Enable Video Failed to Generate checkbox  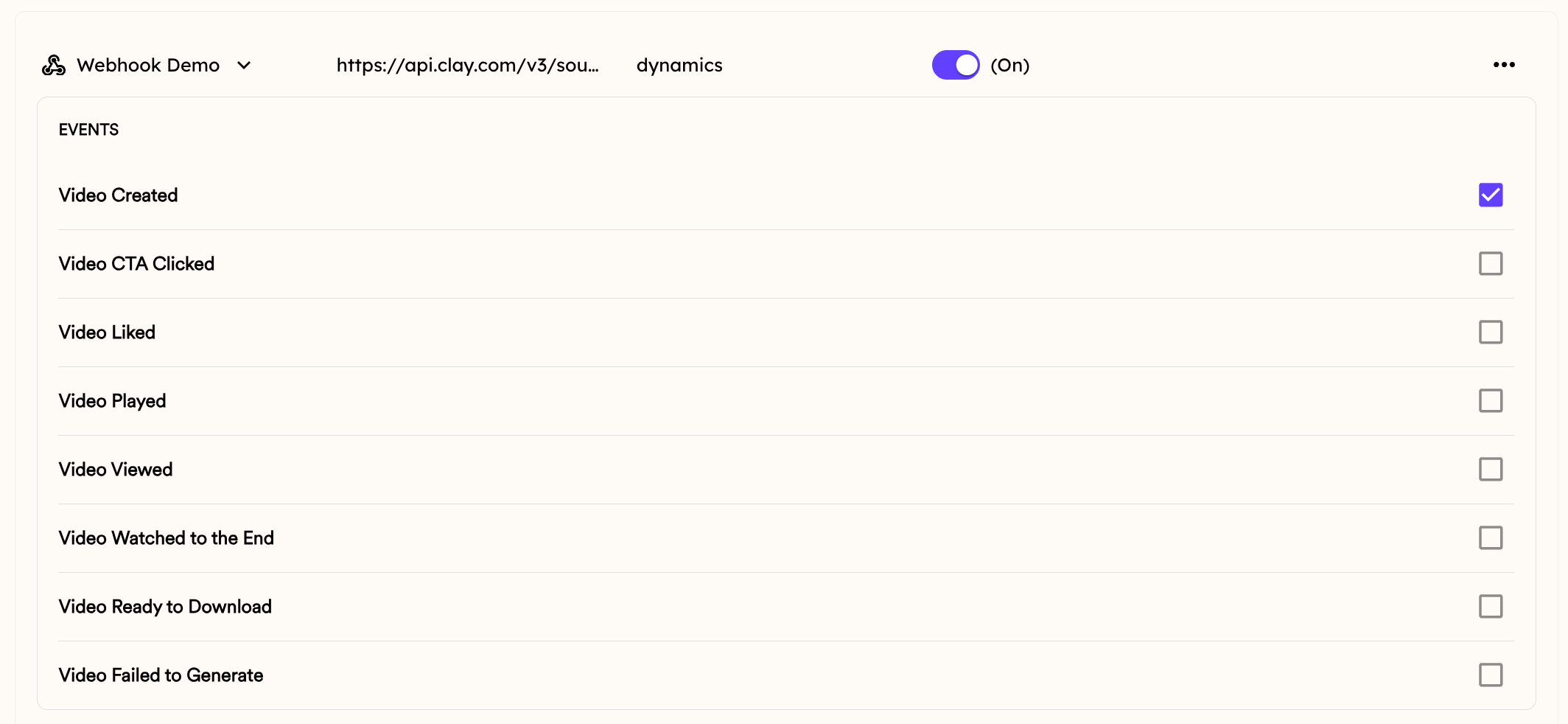coord(1491,675)
